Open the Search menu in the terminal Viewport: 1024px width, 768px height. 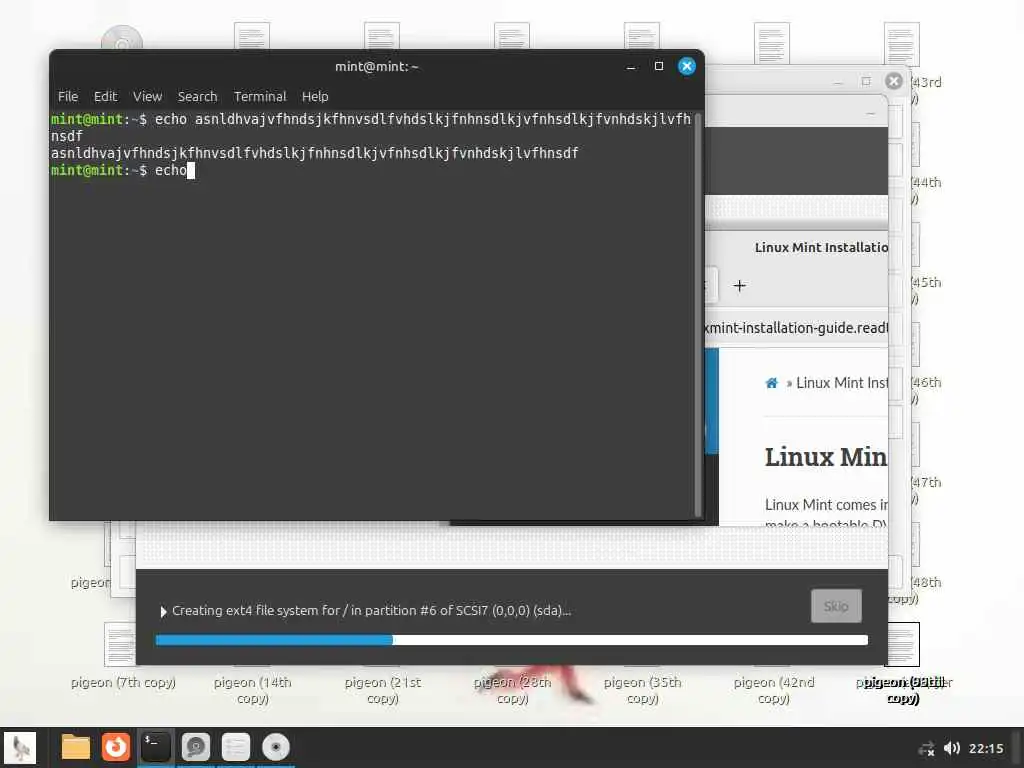click(x=197, y=97)
